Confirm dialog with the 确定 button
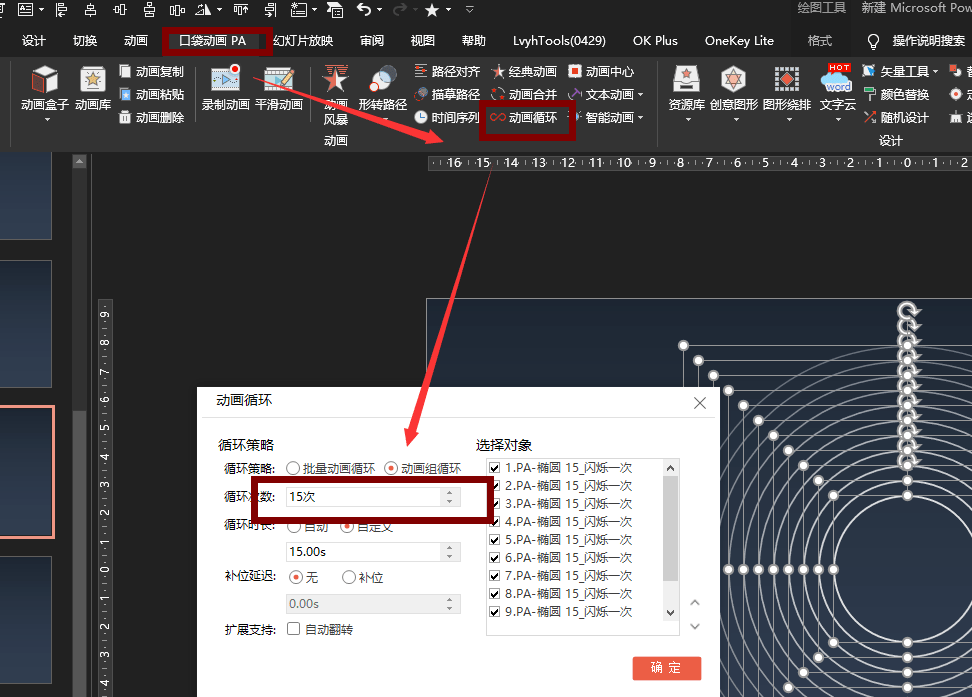 [x=666, y=668]
